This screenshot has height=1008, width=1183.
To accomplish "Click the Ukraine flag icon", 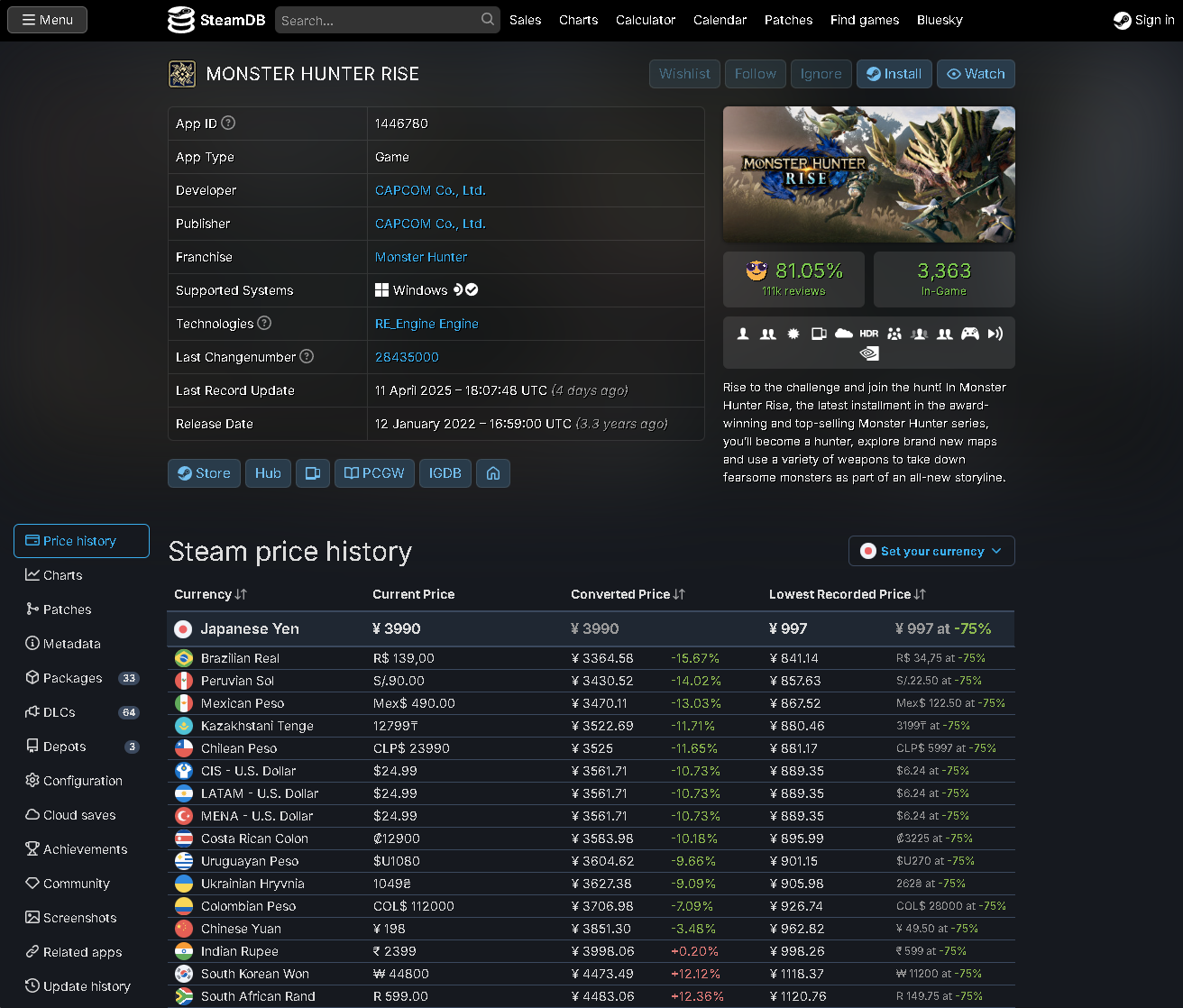I will (x=184, y=884).
